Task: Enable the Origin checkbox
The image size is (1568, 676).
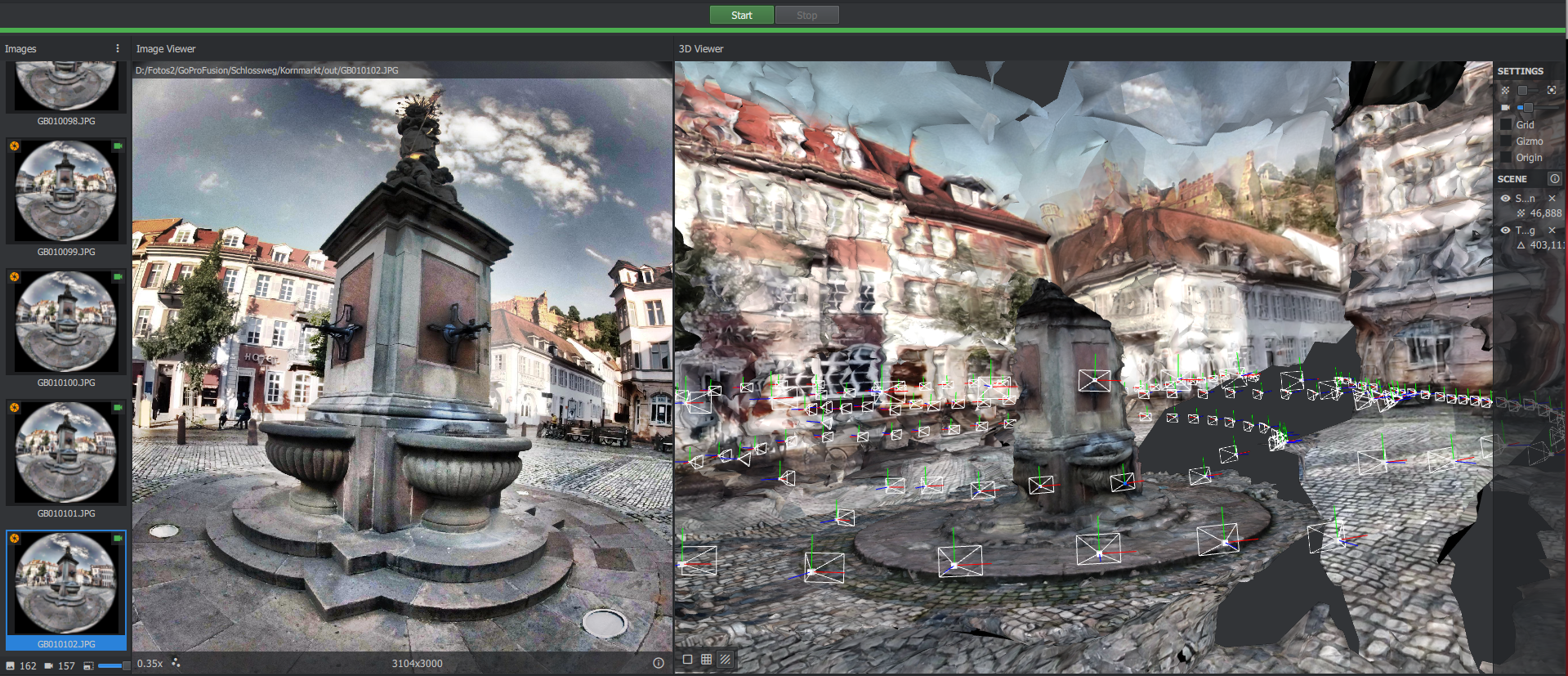Action: pos(1507,157)
